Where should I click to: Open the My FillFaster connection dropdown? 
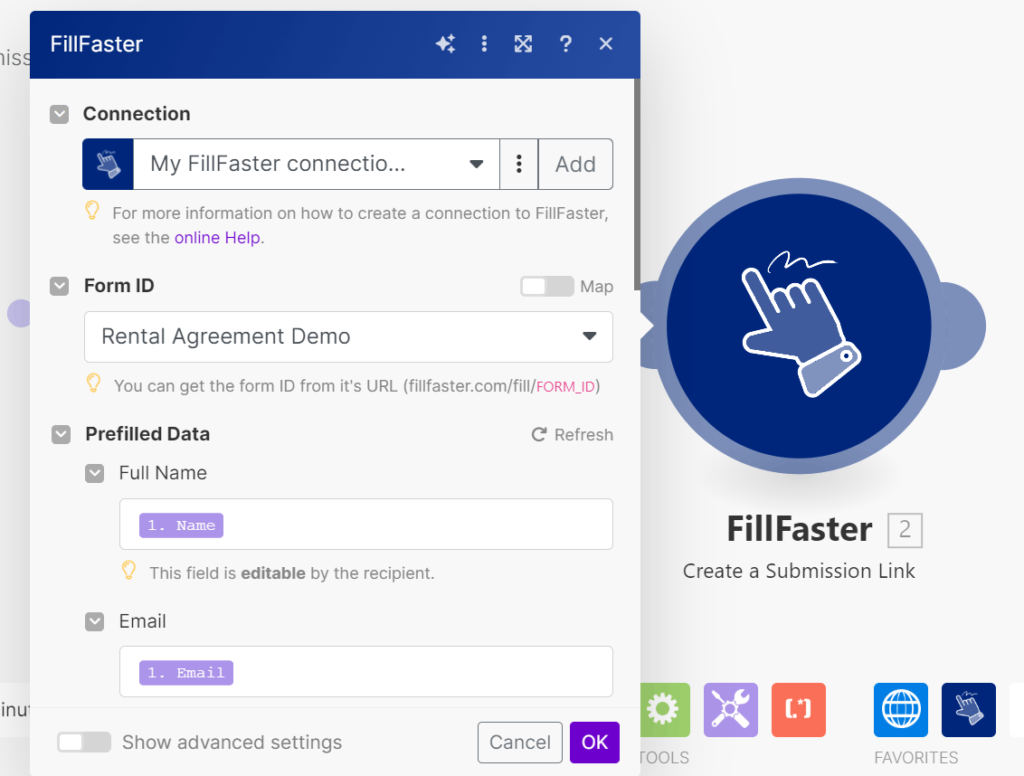tap(316, 164)
